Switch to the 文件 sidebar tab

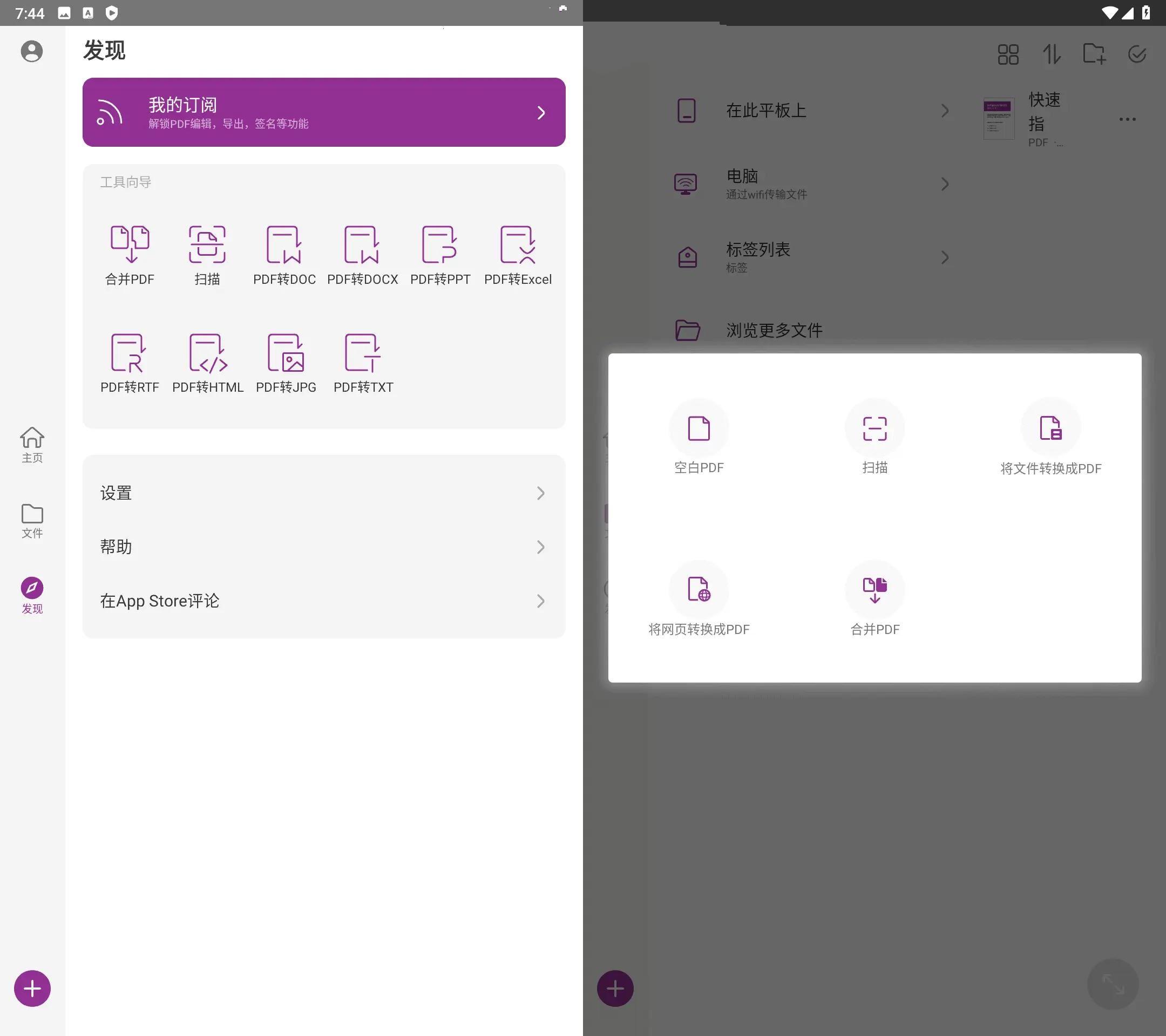click(x=32, y=521)
